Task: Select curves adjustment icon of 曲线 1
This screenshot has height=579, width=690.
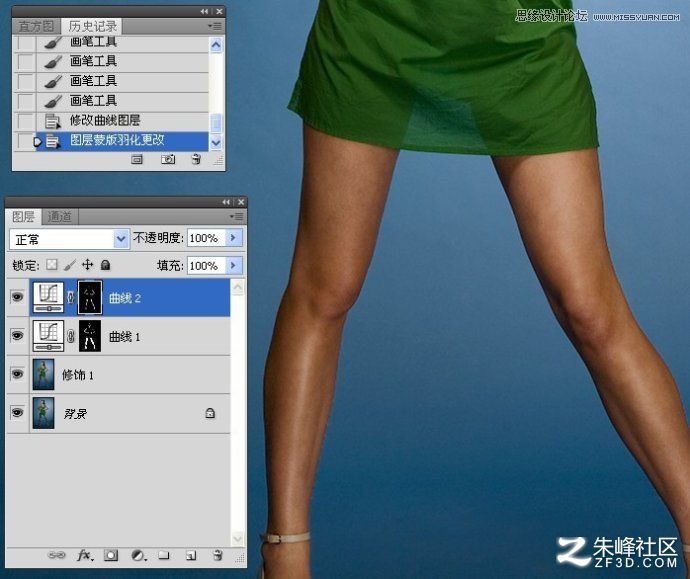Action: (48, 336)
